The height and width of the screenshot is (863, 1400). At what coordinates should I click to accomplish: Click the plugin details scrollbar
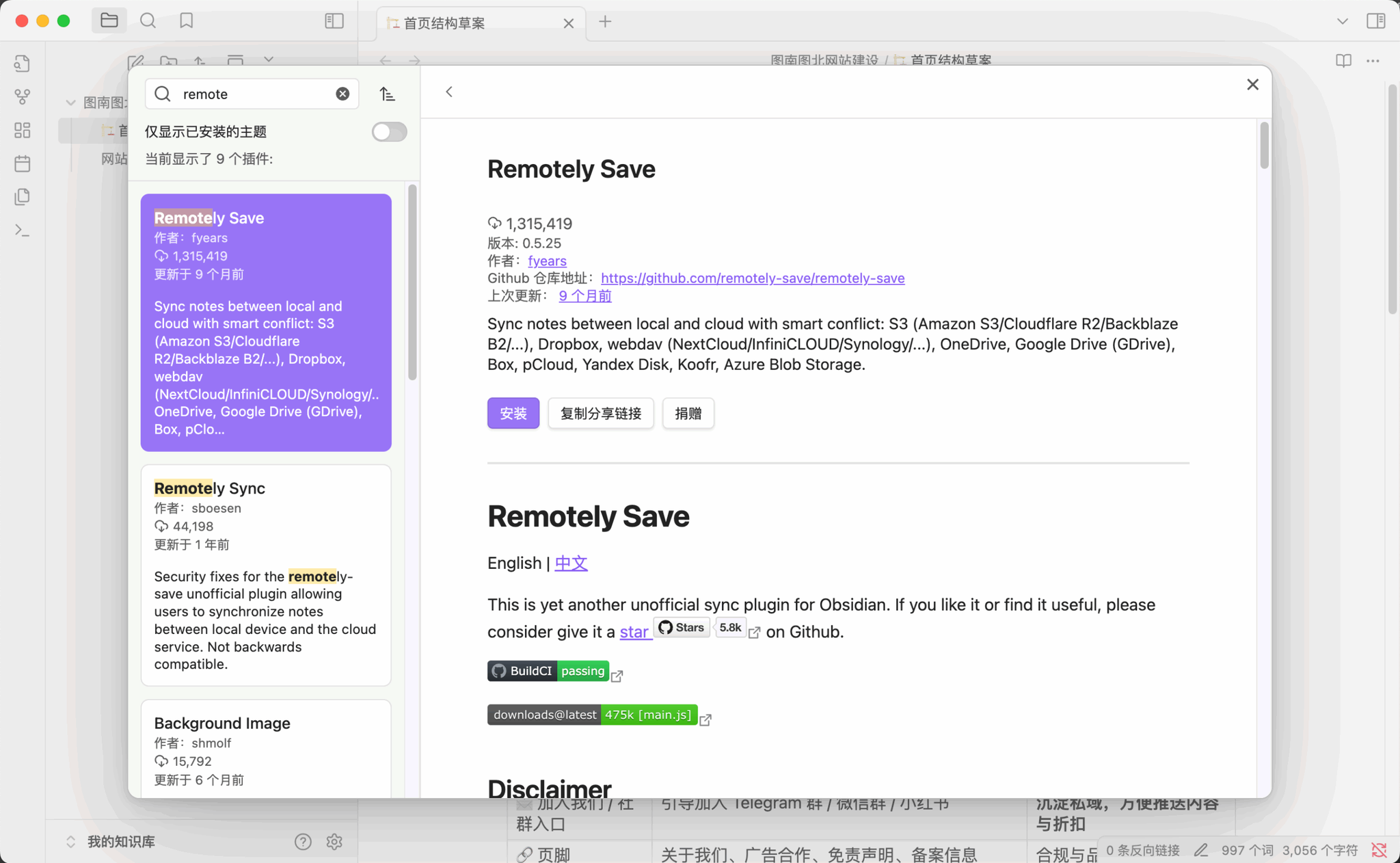1264,145
